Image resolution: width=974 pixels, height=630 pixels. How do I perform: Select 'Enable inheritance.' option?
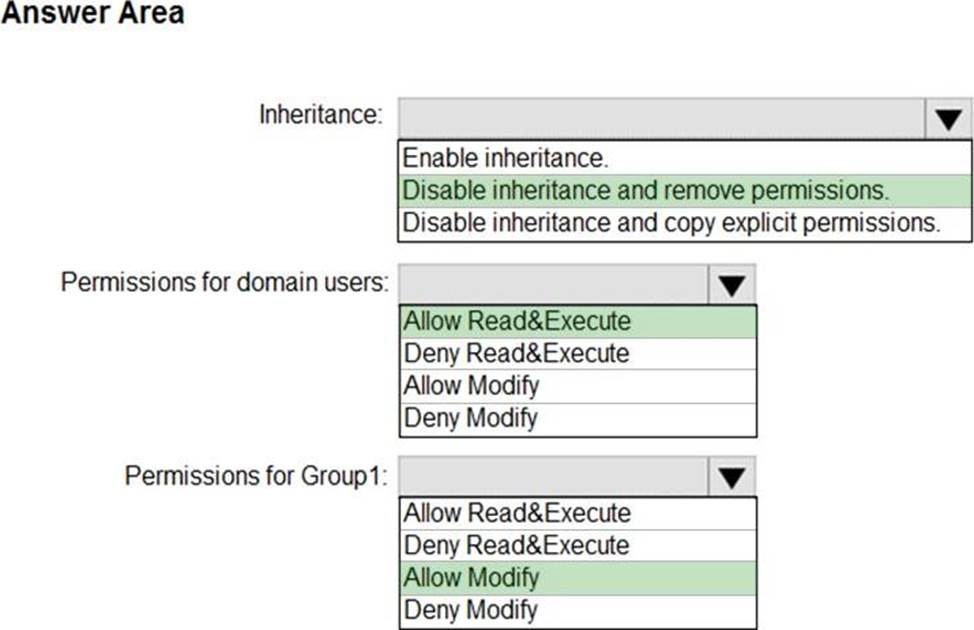click(505, 157)
